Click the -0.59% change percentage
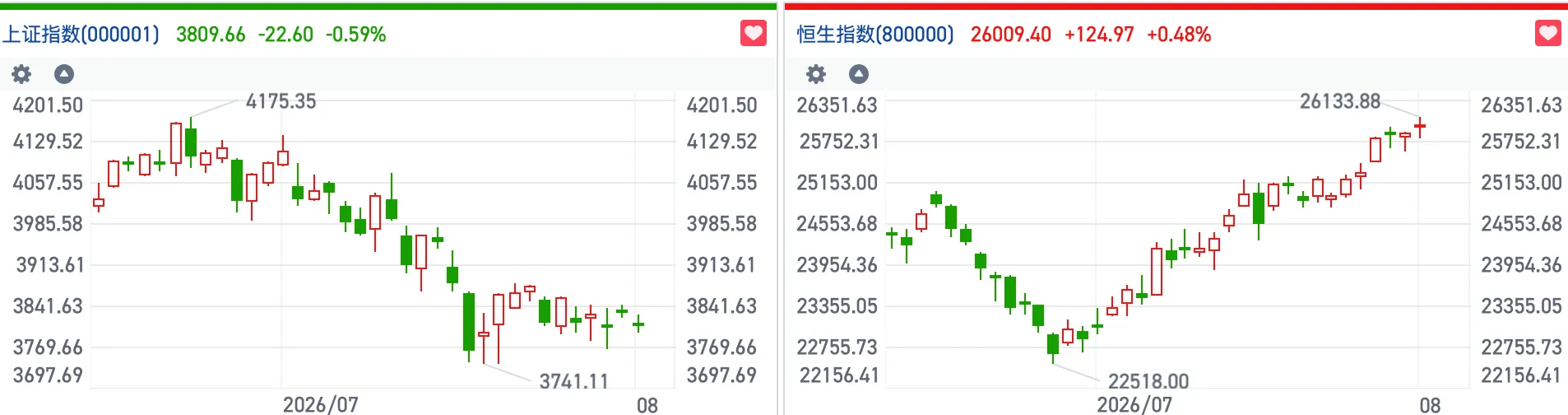The image size is (1568, 415). (x=356, y=35)
